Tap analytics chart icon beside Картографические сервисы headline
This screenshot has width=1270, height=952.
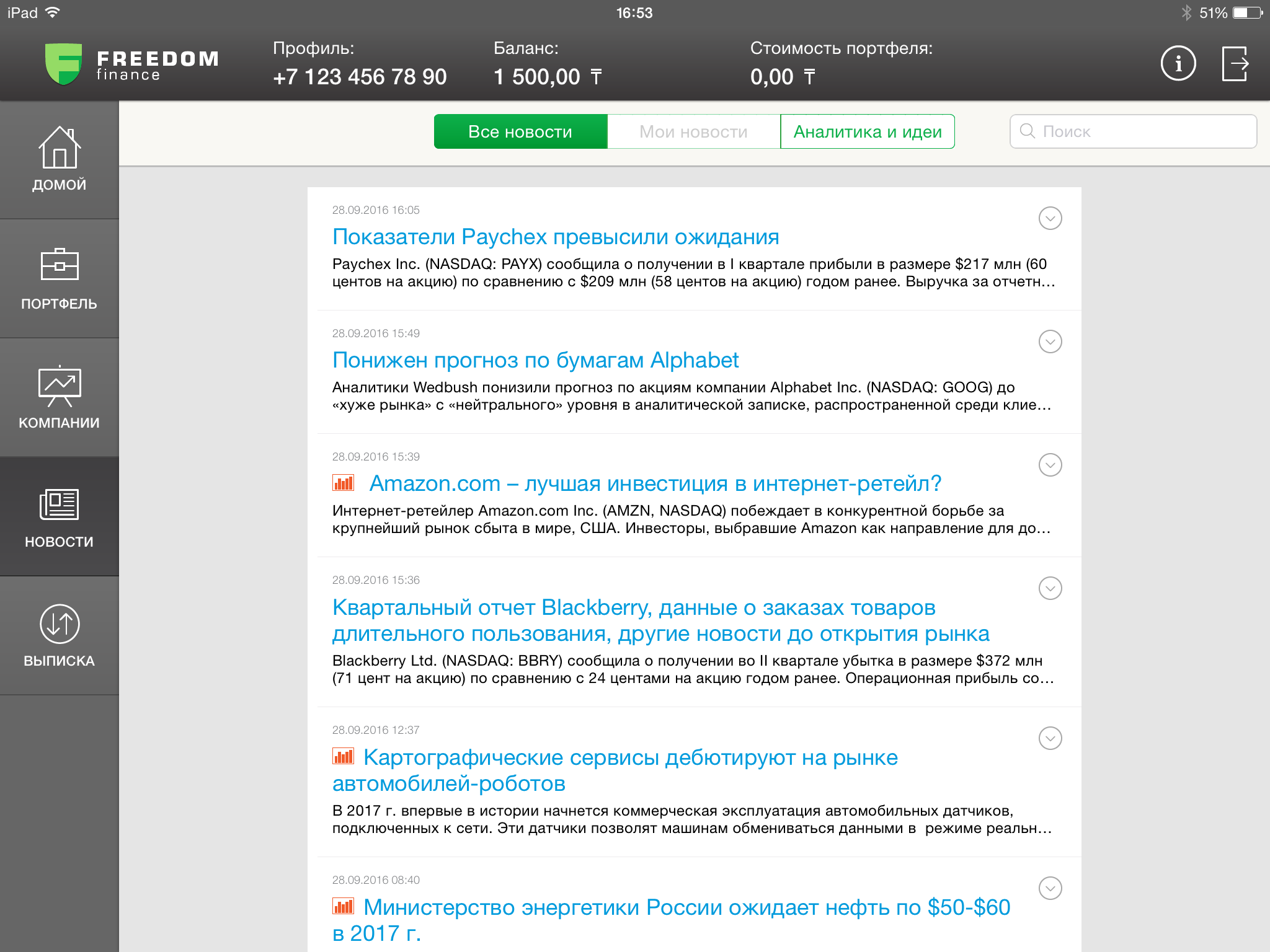[343, 756]
